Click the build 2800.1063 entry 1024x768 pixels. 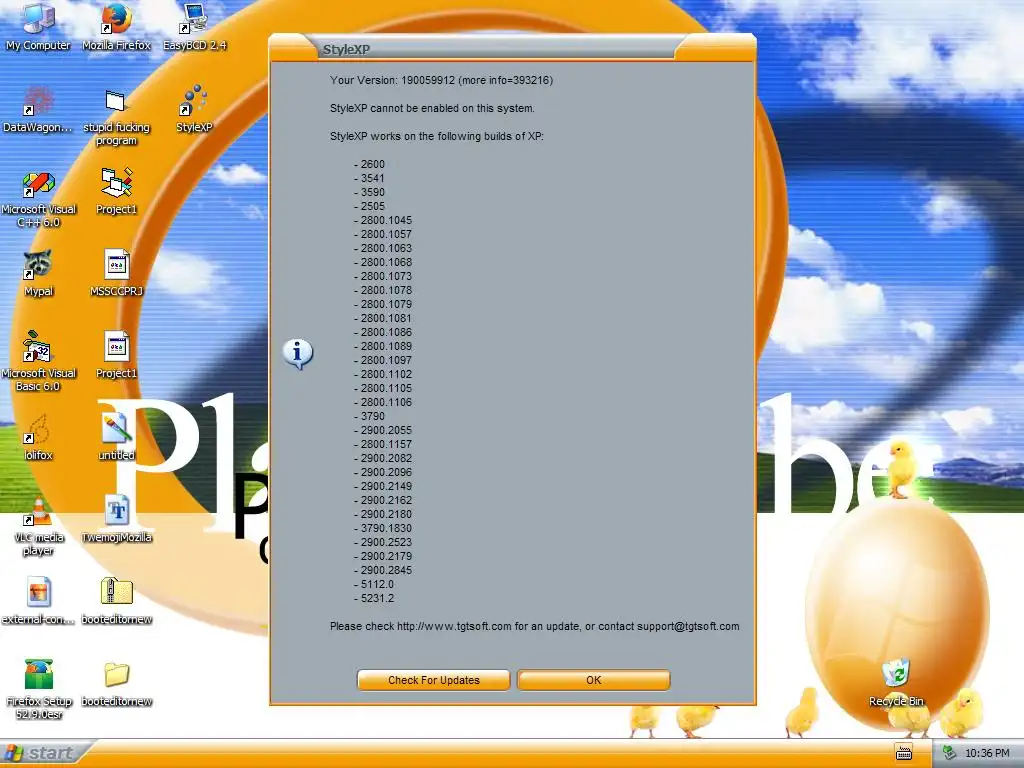pos(383,248)
